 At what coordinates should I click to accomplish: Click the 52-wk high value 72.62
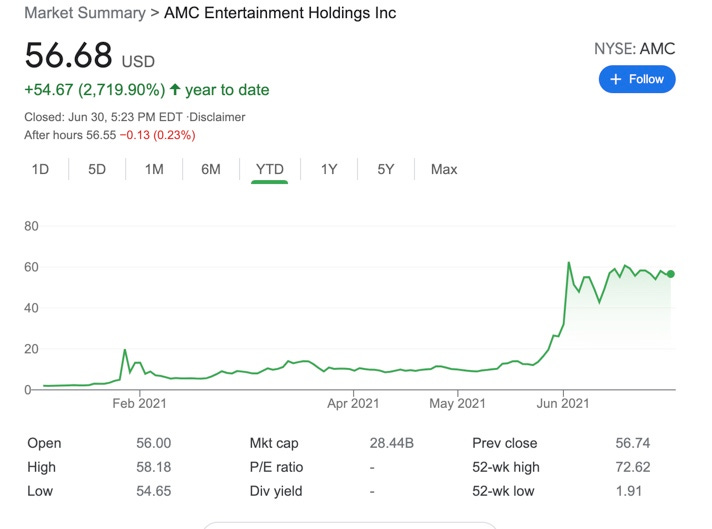(x=633, y=467)
